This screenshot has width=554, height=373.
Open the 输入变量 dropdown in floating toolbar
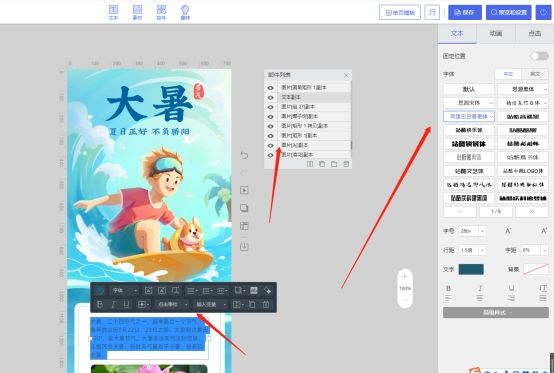tap(211, 304)
